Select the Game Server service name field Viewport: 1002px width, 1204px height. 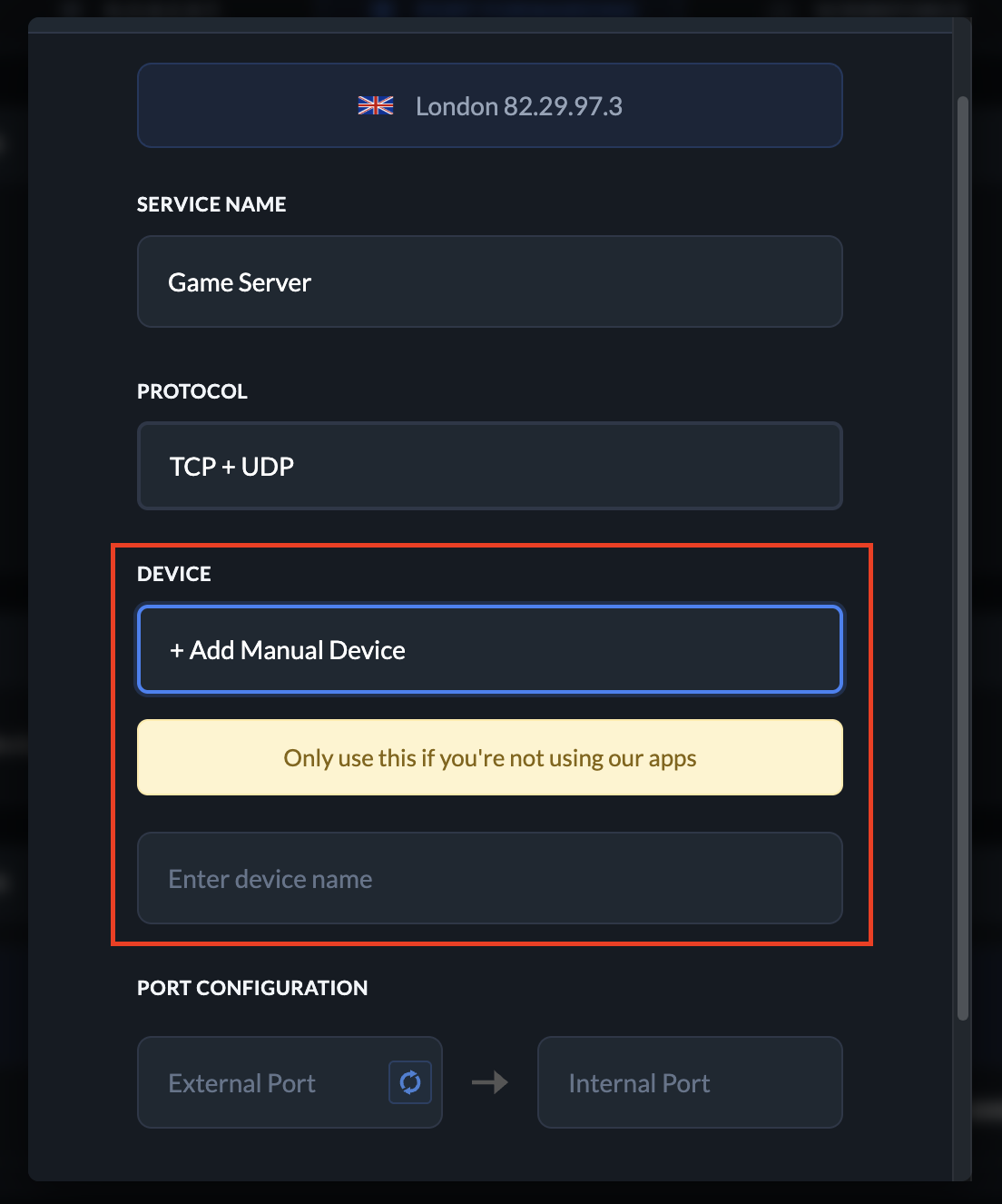(x=489, y=281)
